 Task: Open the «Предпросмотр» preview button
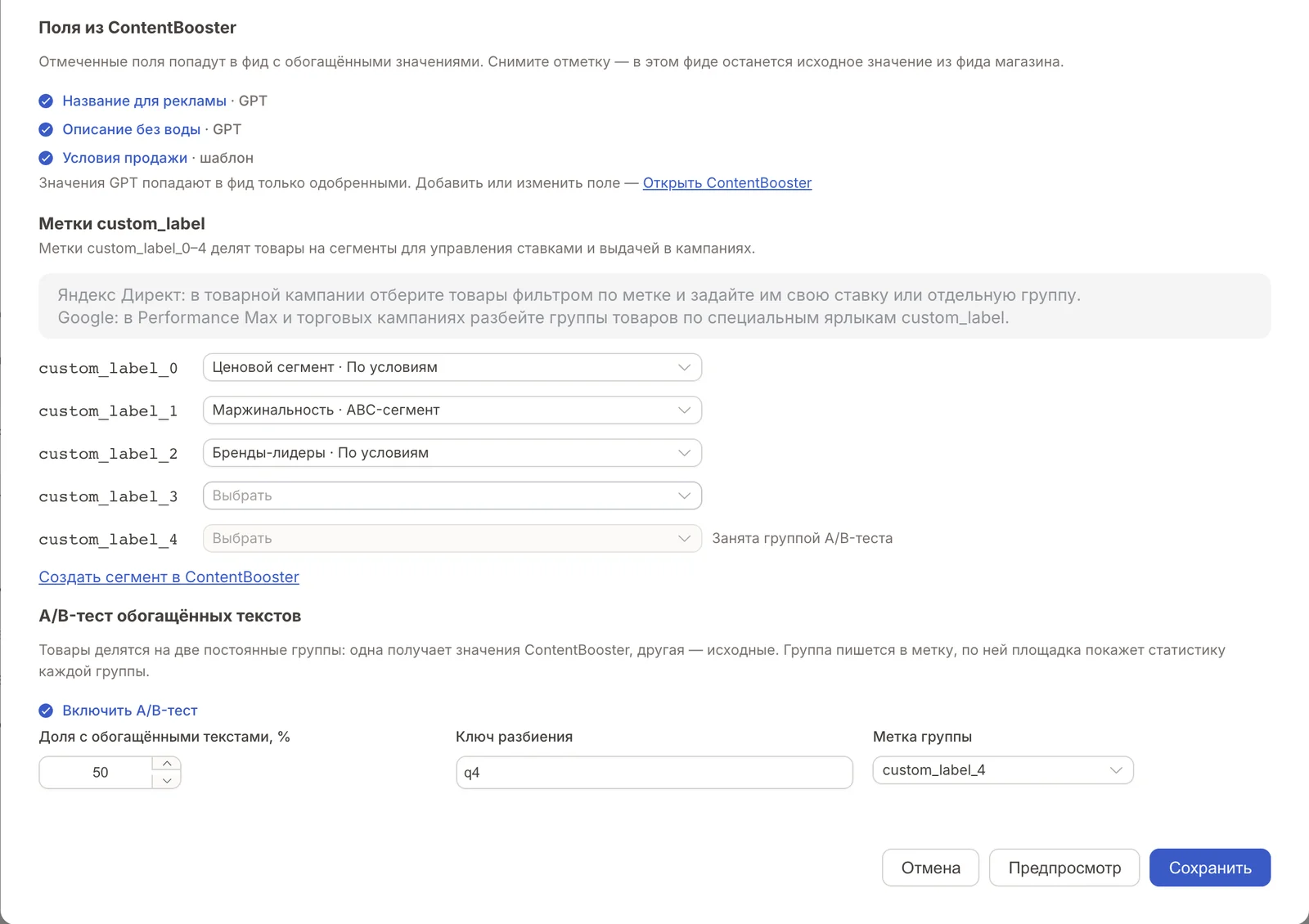pyautogui.click(x=1064, y=868)
